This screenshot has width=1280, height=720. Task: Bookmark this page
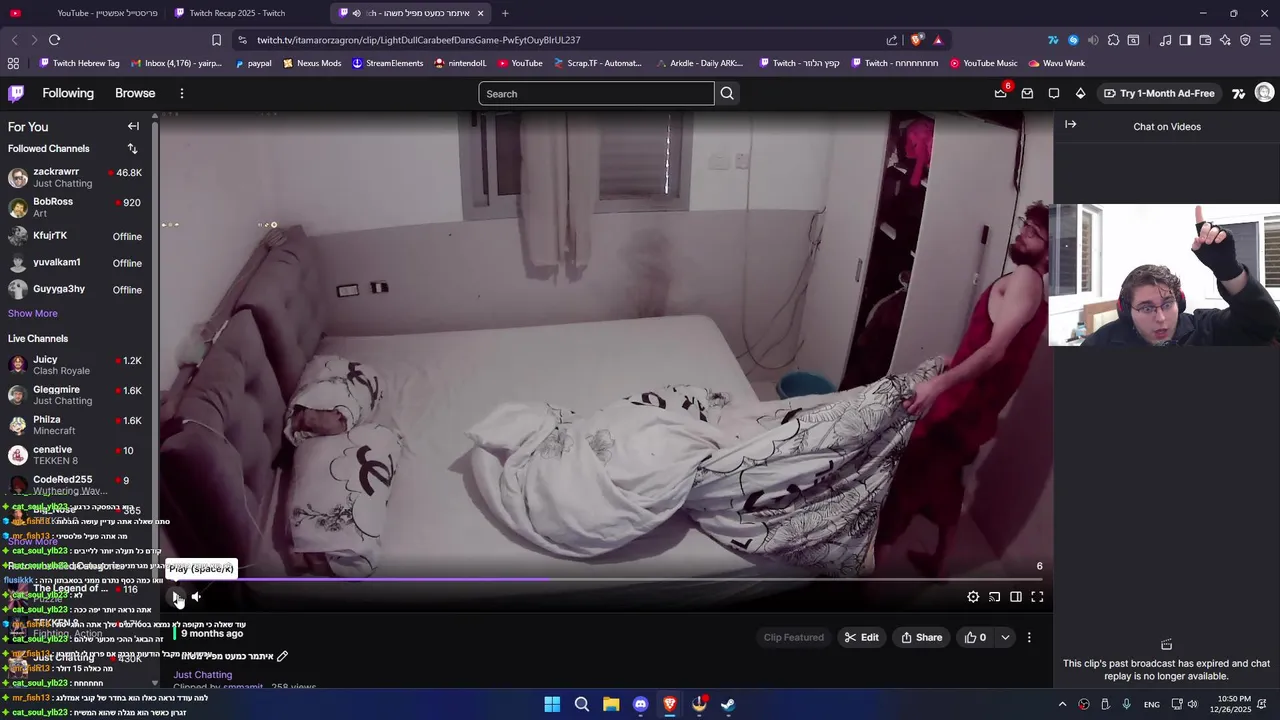pos(216,40)
